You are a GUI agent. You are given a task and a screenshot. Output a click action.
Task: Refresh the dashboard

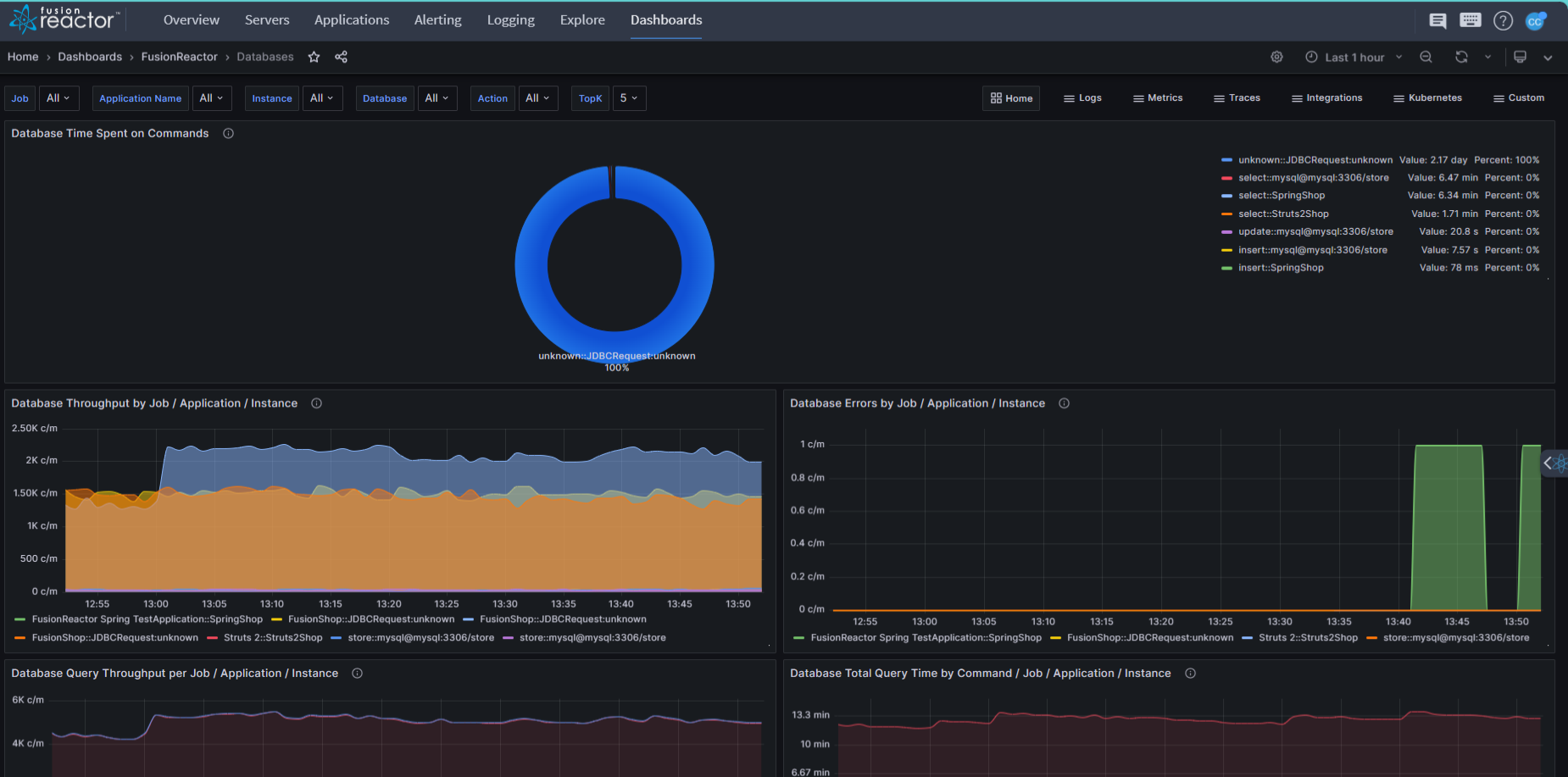[1461, 57]
